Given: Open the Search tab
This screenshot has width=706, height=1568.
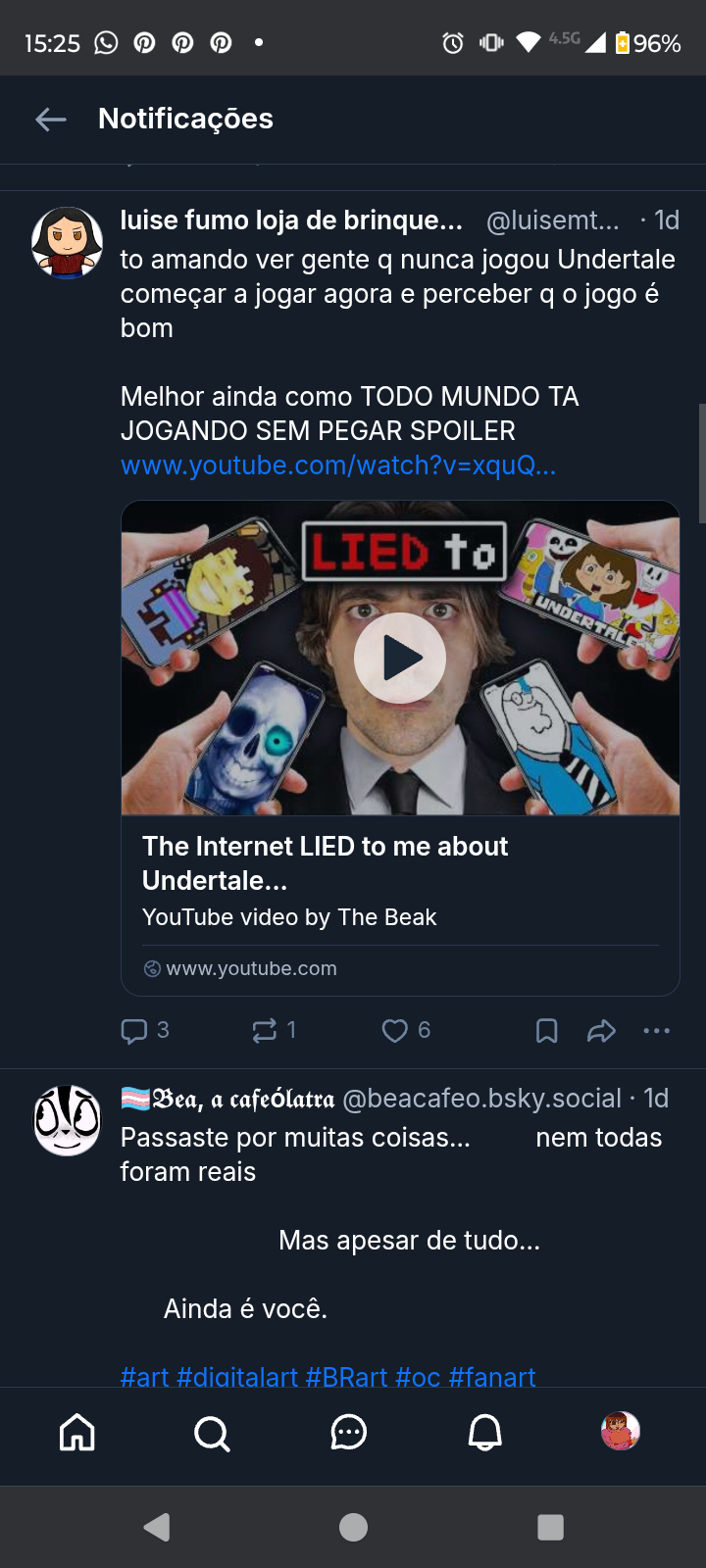Looking at the screenshot, I should pyautogui.click(x=212, y=1434).
